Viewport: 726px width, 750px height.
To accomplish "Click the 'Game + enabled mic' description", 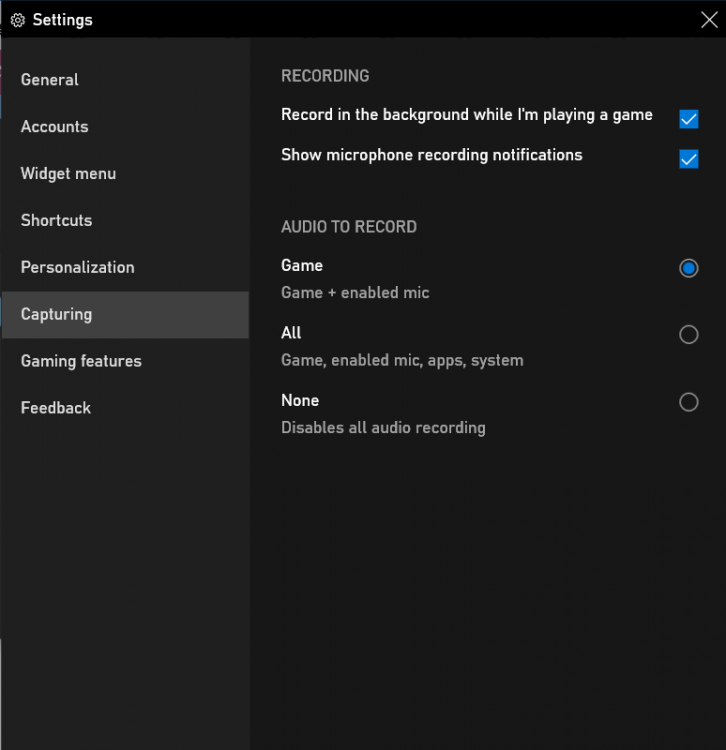I will pos(355,293).
